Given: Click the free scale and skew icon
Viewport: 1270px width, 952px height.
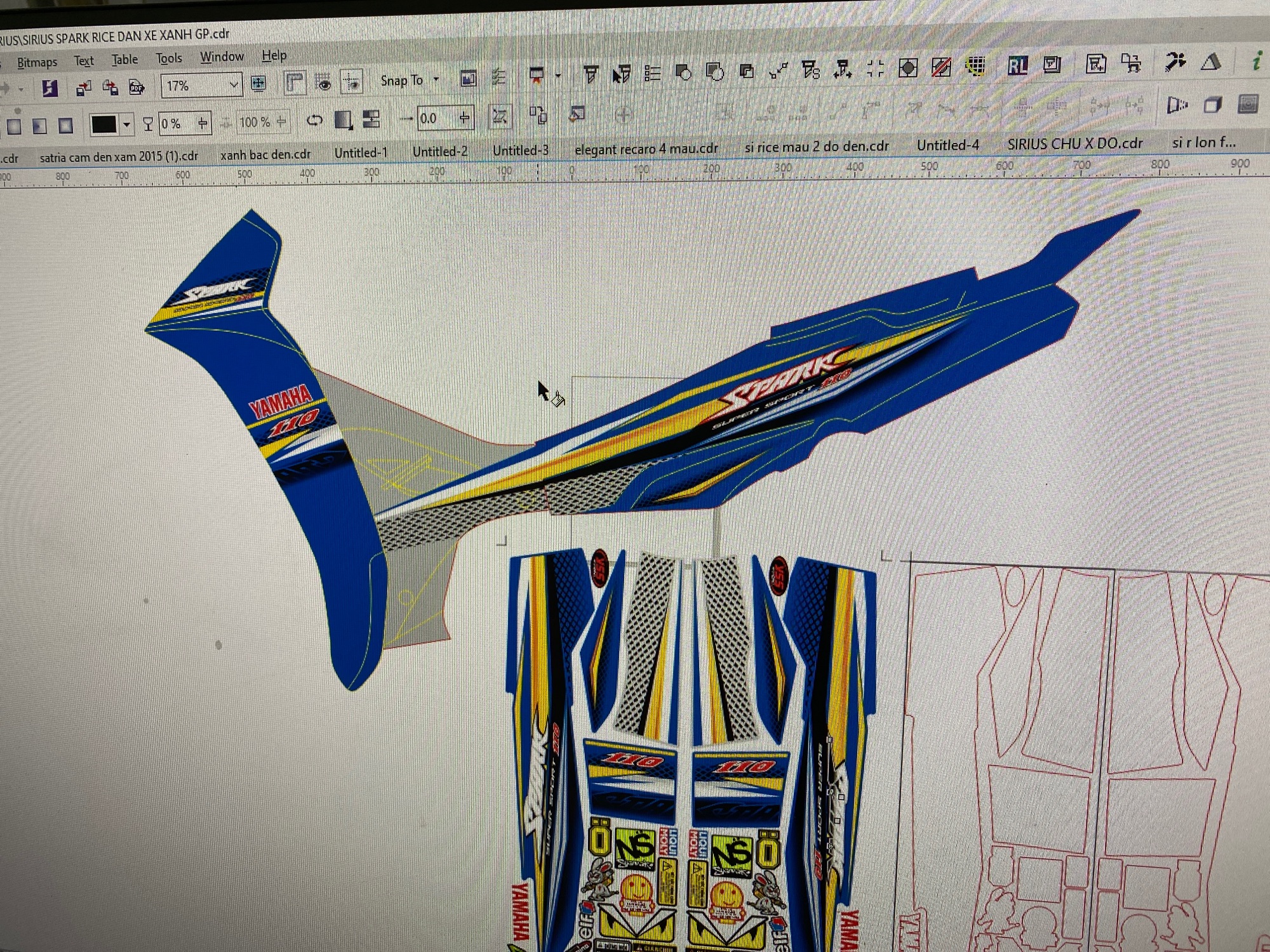Looking at the screenshot, I should coord(500,116).
